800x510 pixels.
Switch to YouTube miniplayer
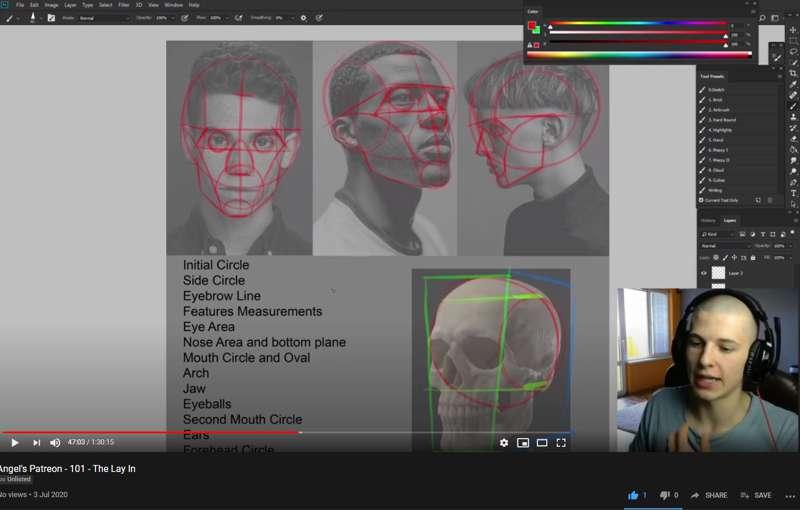pos(522,443)
